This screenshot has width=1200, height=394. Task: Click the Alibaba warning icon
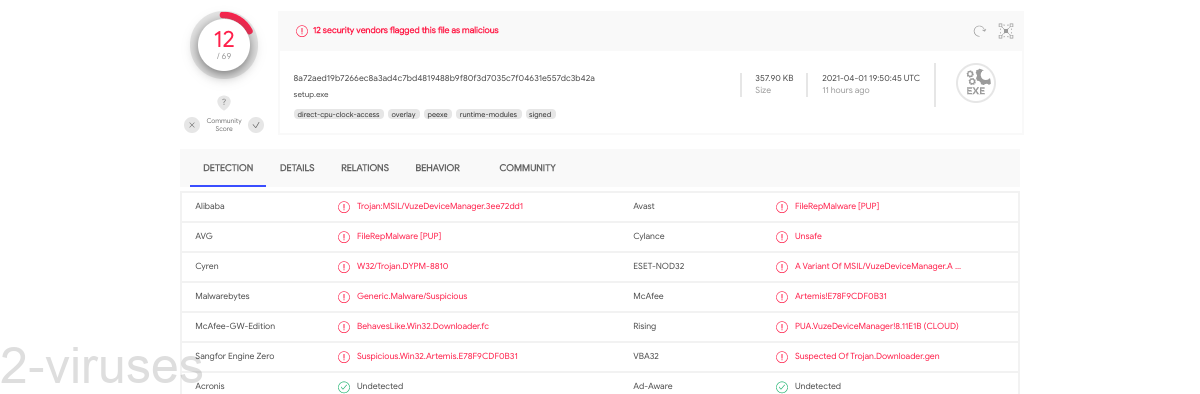tap(344, 207)
